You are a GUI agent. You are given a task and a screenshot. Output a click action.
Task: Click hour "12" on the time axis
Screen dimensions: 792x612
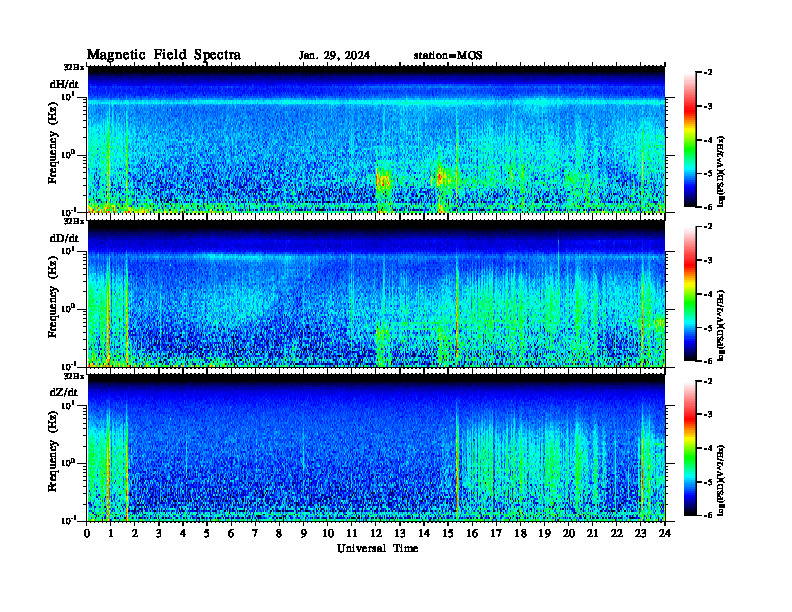(x=376, y=533)
